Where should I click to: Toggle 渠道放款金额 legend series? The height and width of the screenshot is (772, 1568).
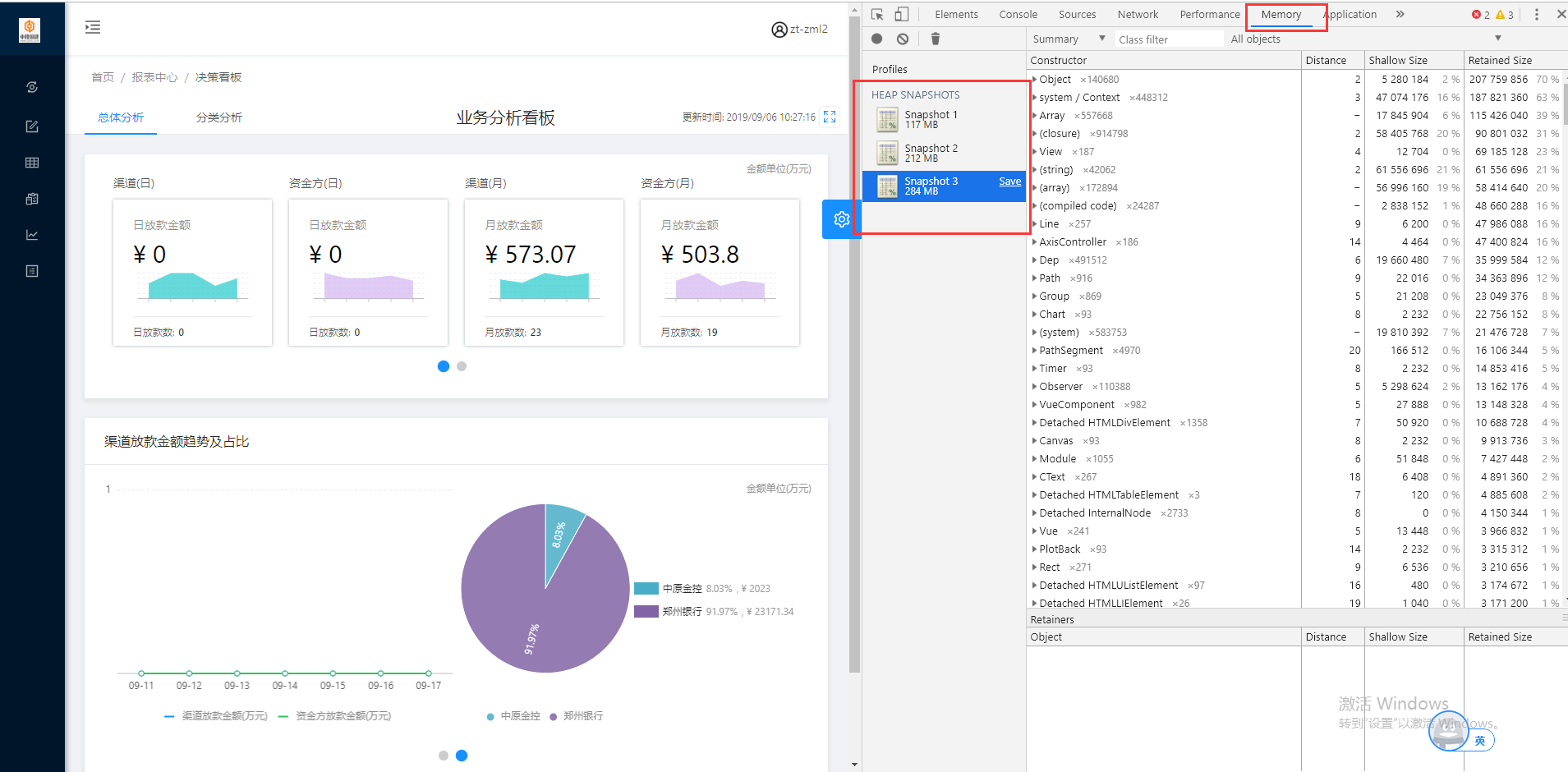216,716
